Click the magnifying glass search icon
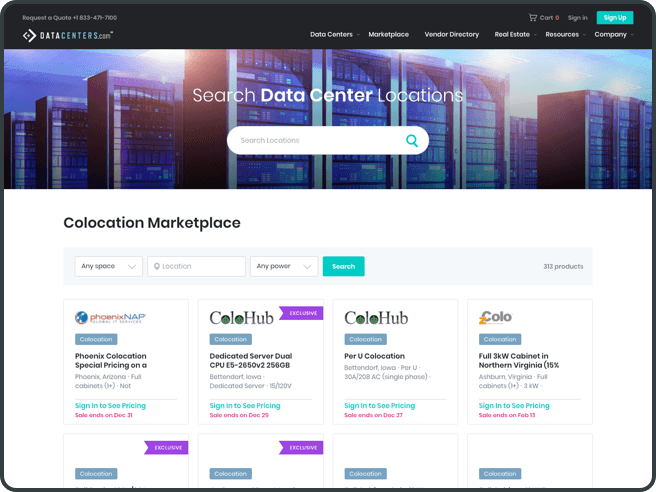Image resolution: width=656 pixels, height=492 pixels. tap(411, 140)
